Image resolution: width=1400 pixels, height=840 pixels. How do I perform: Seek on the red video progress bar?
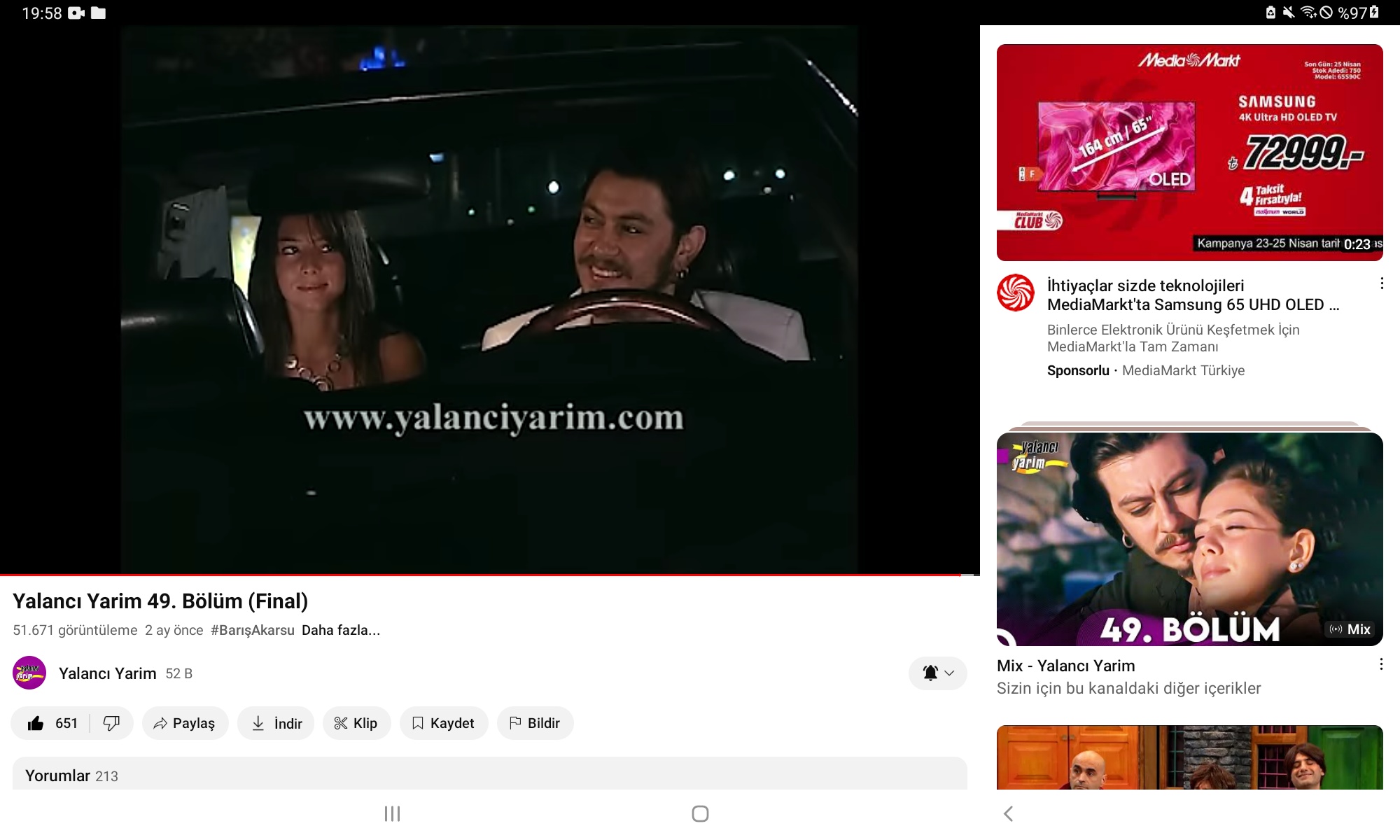point(490,575)
